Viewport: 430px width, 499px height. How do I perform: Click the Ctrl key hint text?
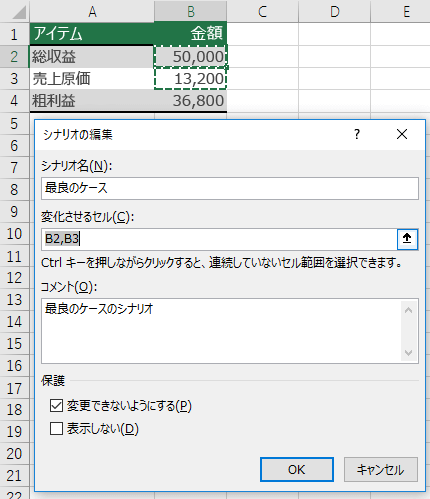[x=221, y=263]
